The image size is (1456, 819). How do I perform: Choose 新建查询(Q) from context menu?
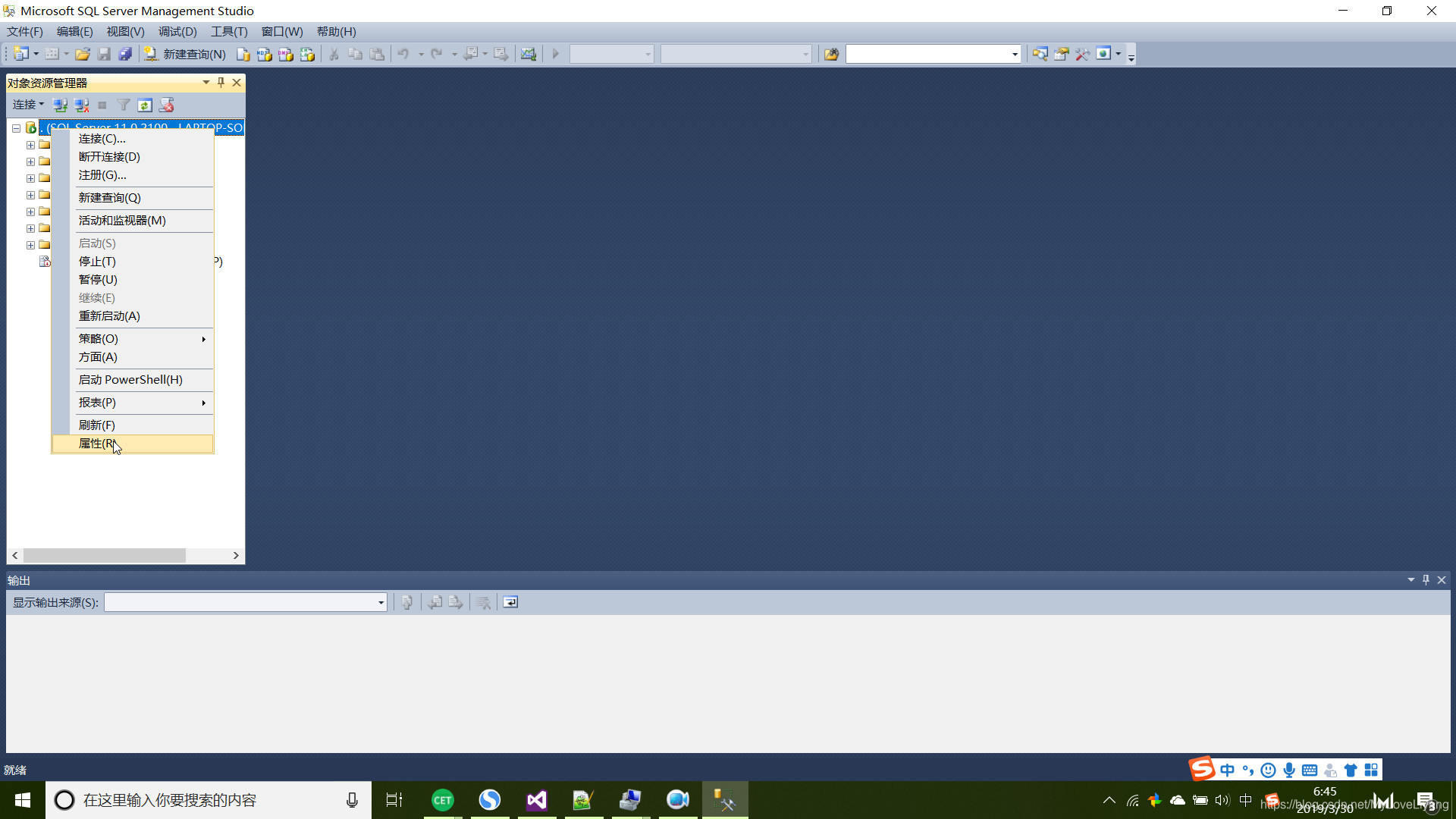[x=132, y=198]
